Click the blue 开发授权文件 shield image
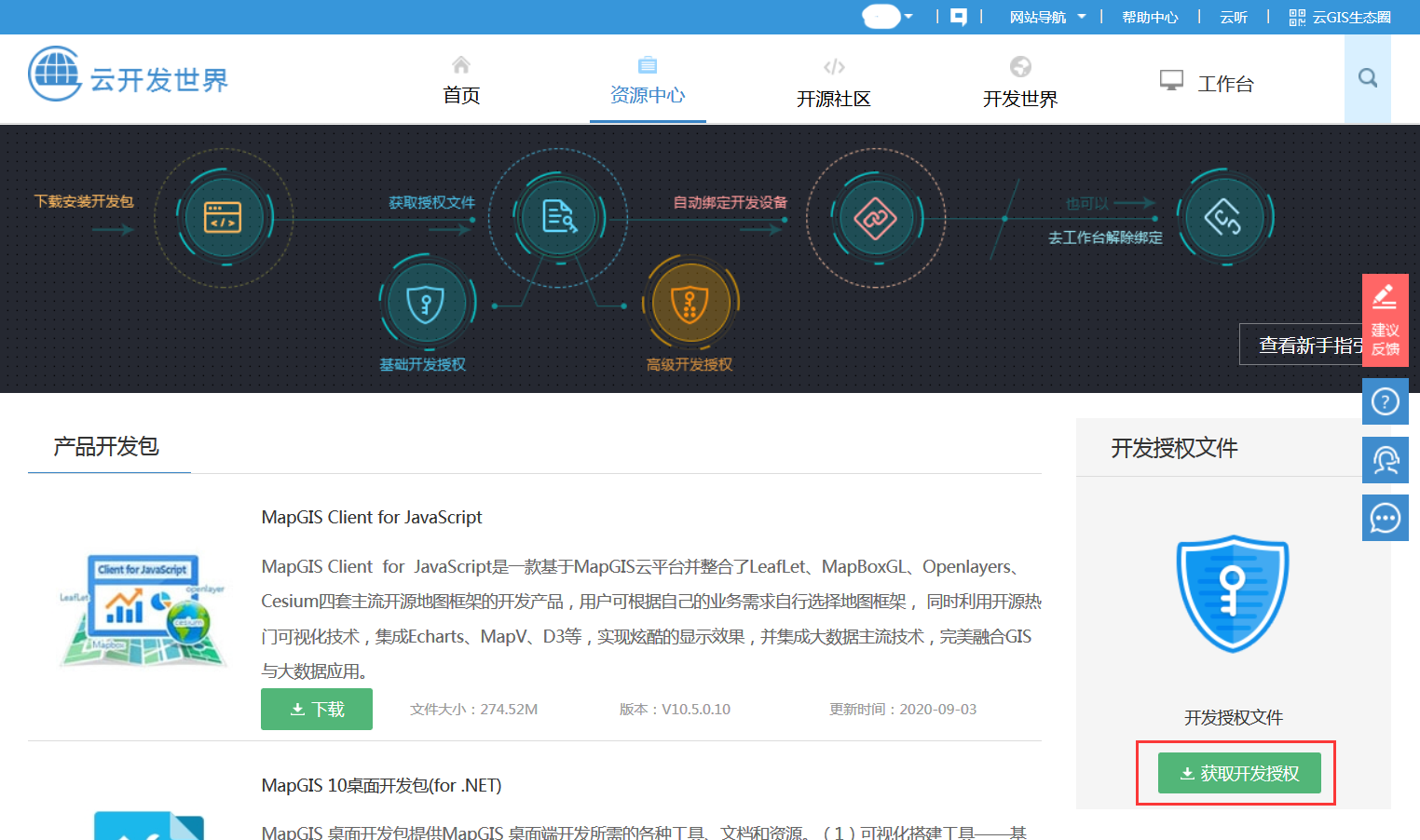The height and width of the screenshot is (840, 1420). point(1233,594)
